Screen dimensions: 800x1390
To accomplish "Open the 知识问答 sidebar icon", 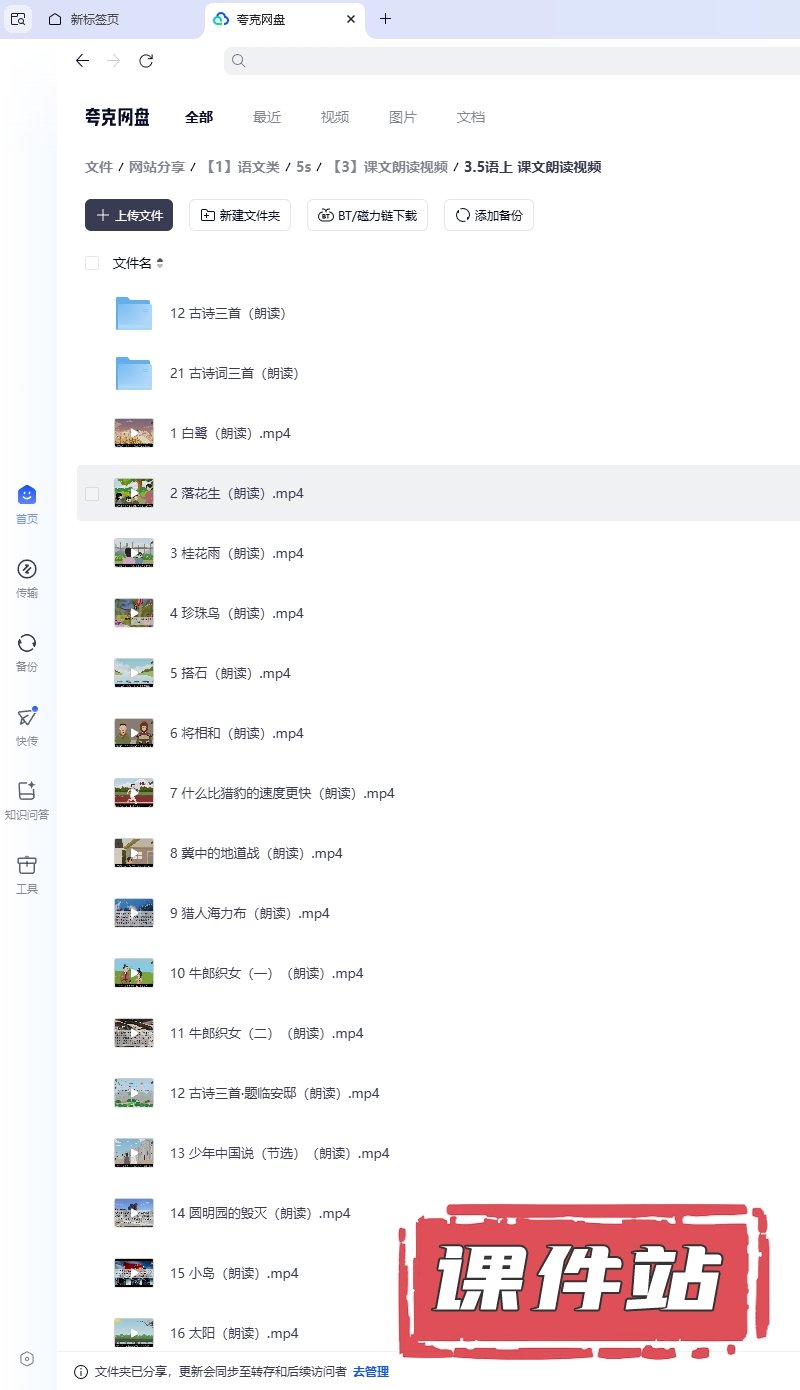I will click(27, 800).
